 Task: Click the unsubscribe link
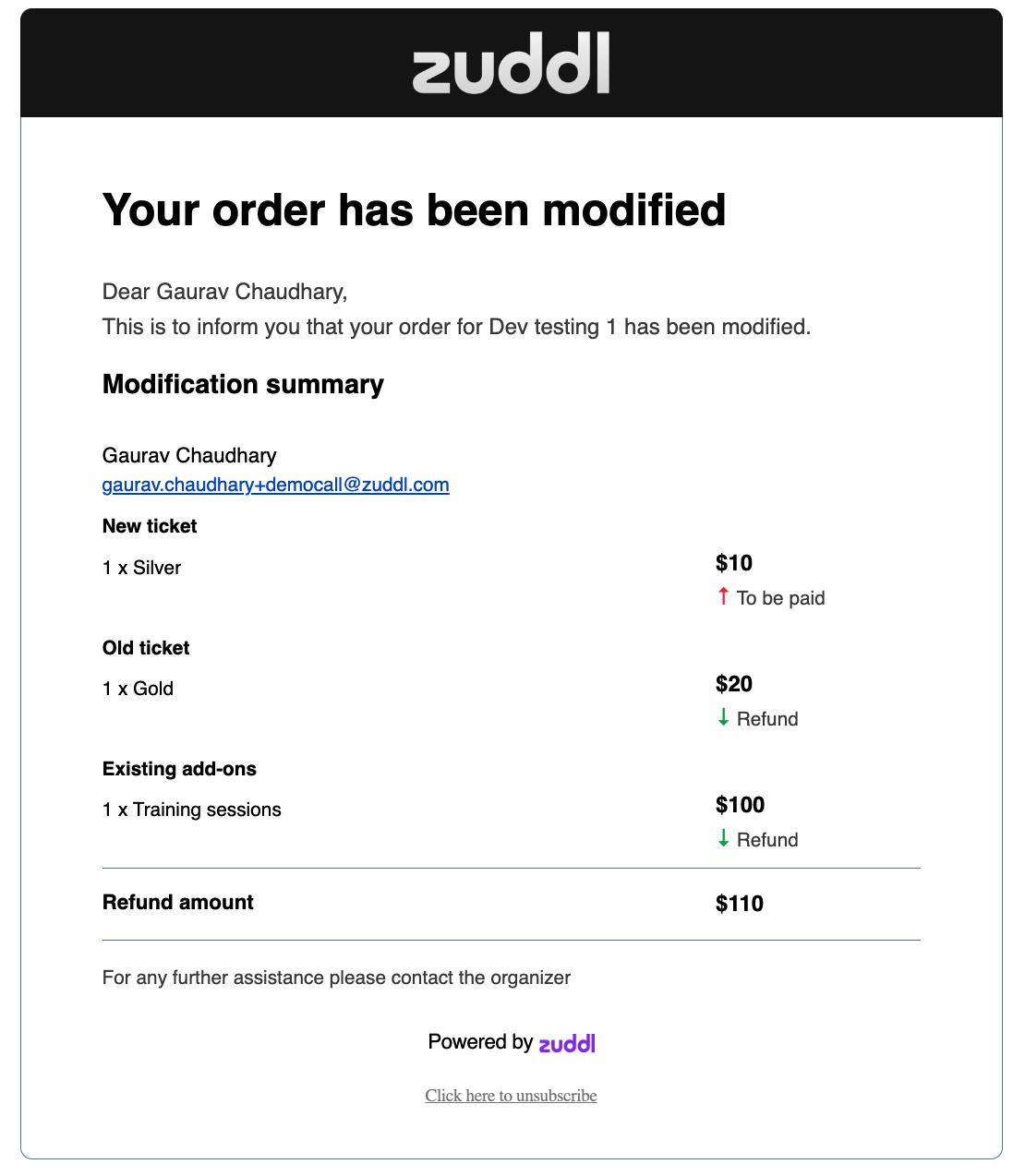click(x=511, y=1096)
